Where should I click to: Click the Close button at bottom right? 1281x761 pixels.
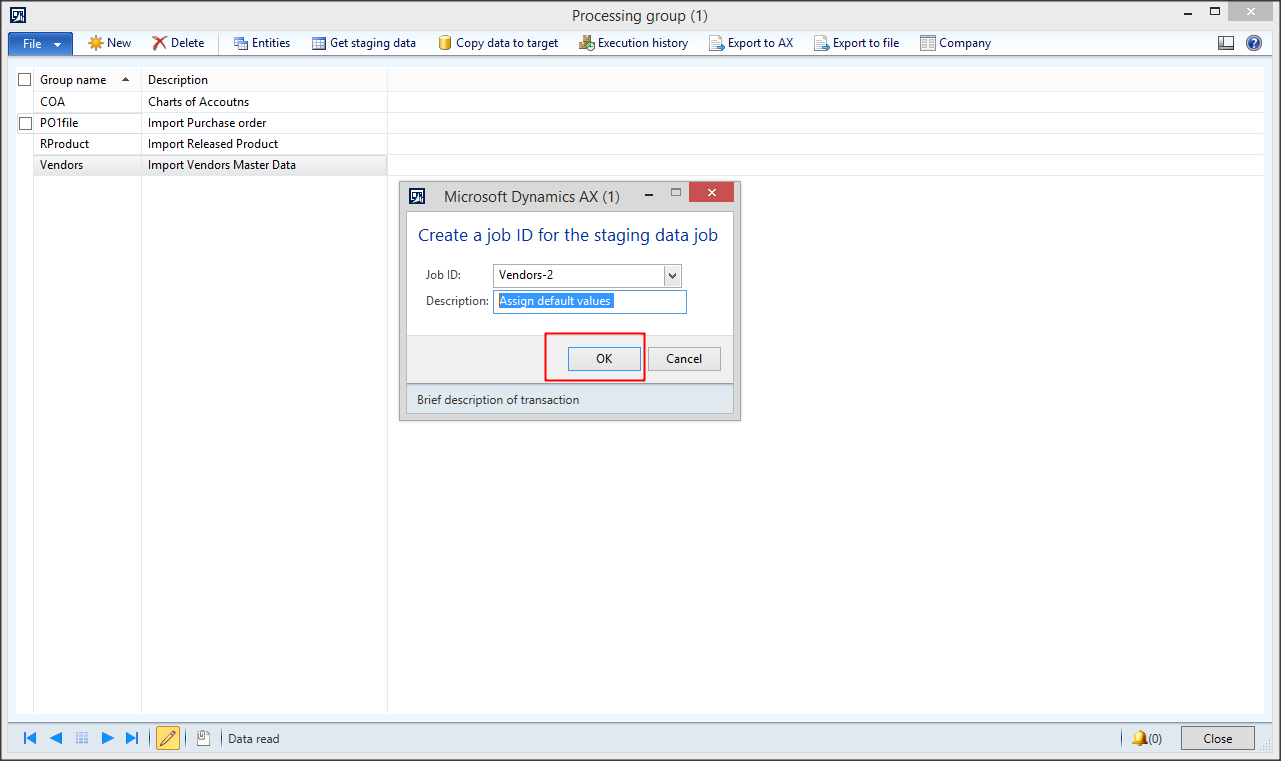[1217, 738]
